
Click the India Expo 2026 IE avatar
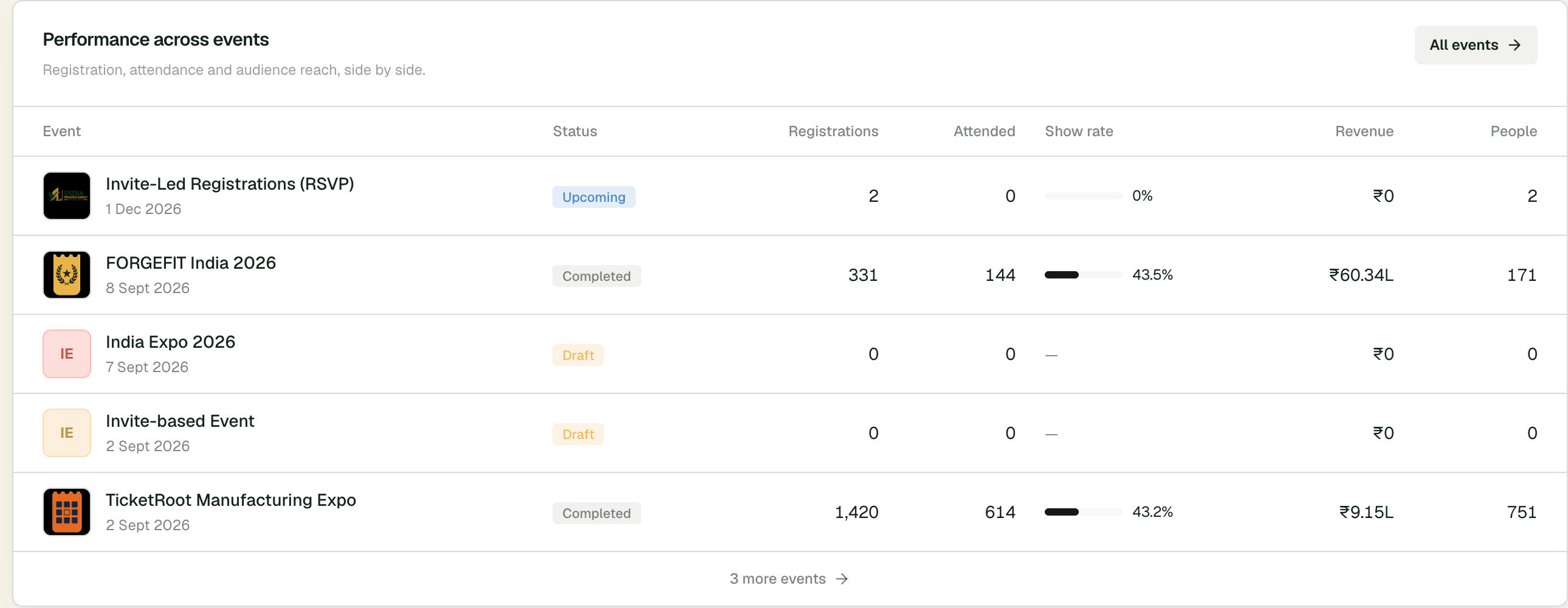point(67,354)
